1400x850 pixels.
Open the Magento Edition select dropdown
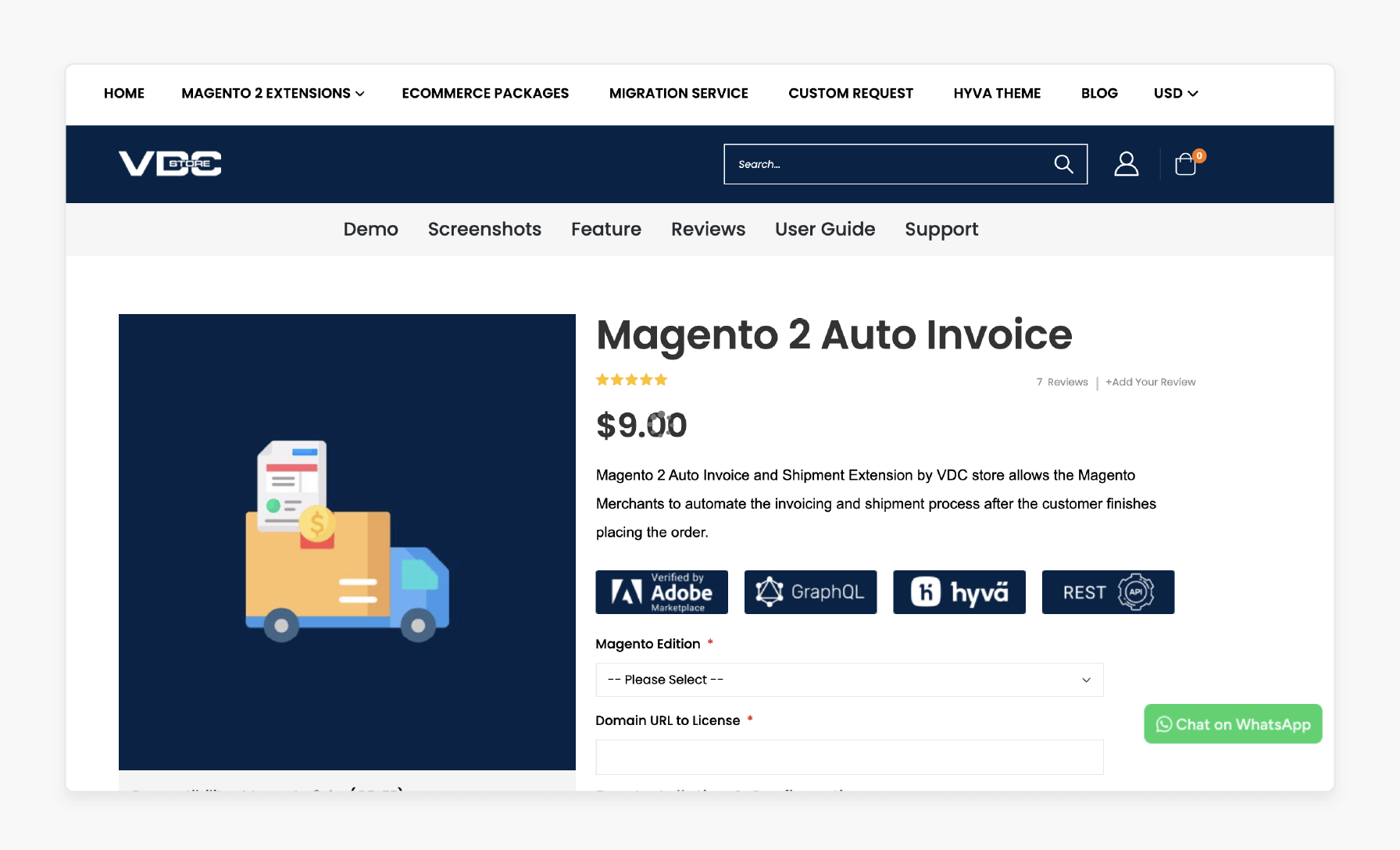849,680
